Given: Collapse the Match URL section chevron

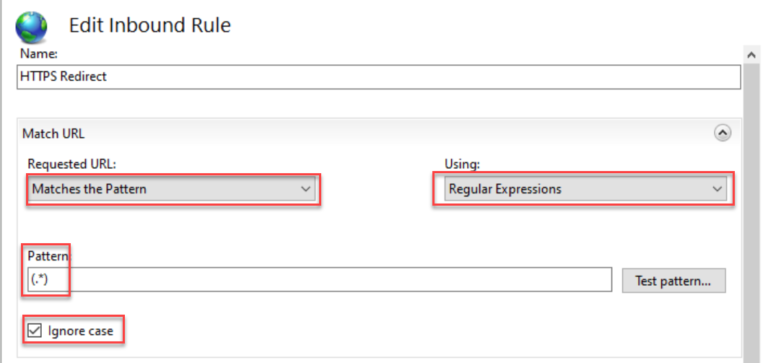Looking at the screenshot, I should point(722,133).
